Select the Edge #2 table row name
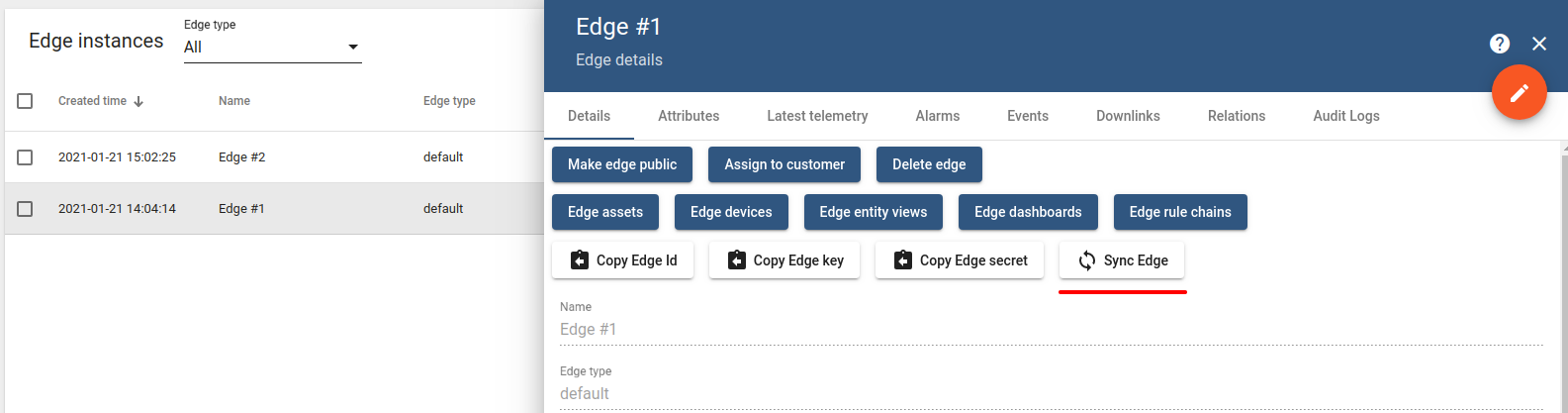The image size is (1568, 413). 241,157
